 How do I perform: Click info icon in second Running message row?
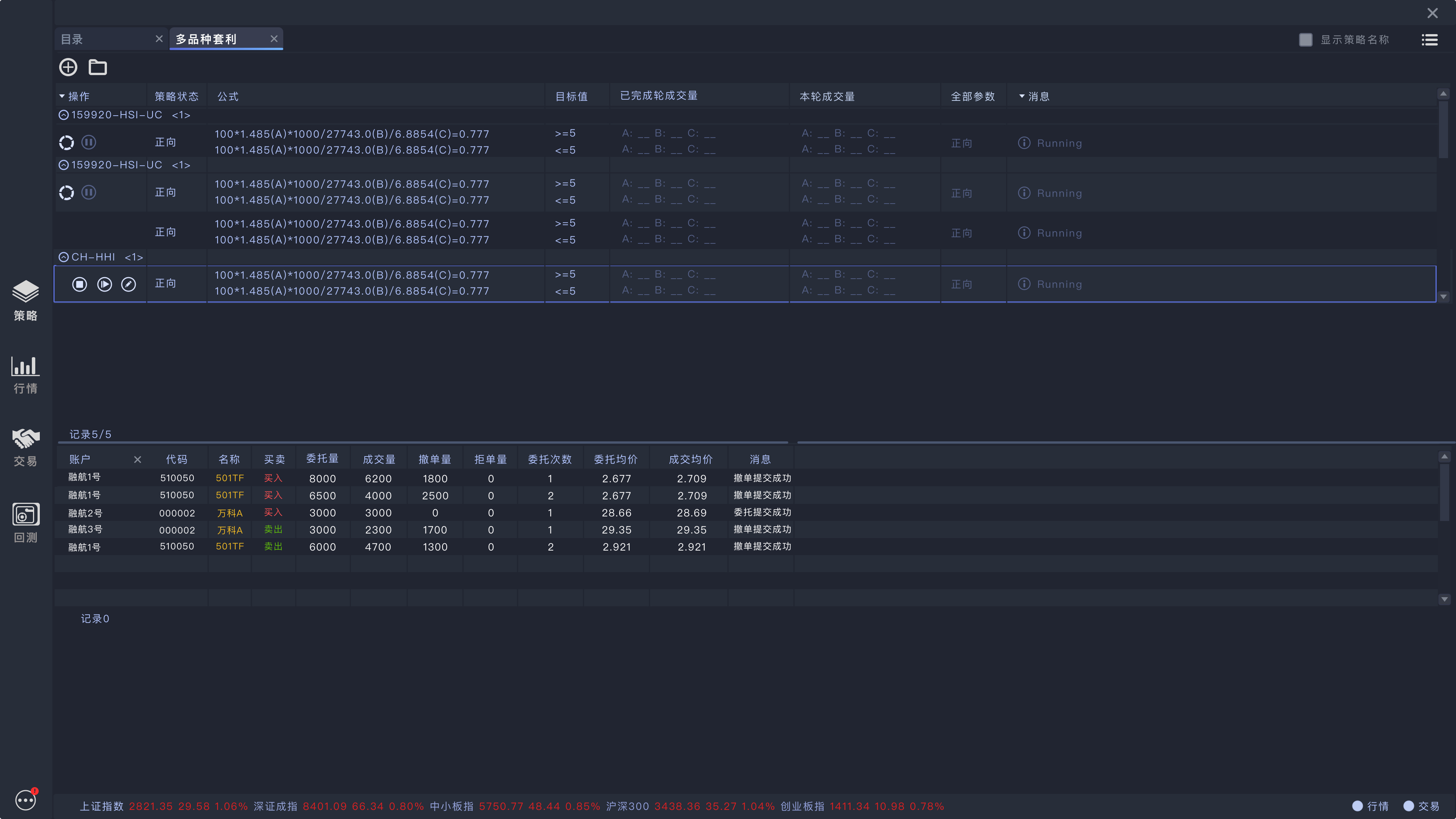pos(1024,193)
